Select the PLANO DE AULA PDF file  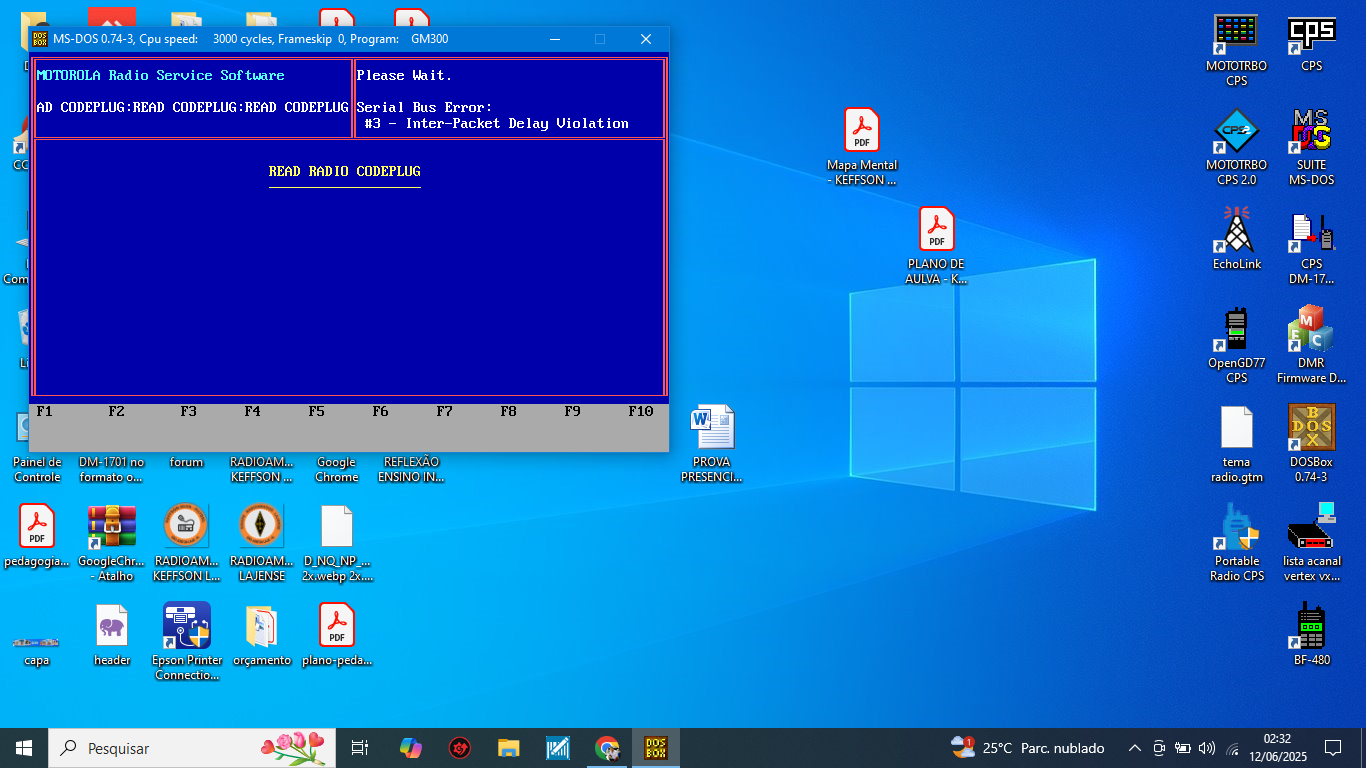pos(936,230)
